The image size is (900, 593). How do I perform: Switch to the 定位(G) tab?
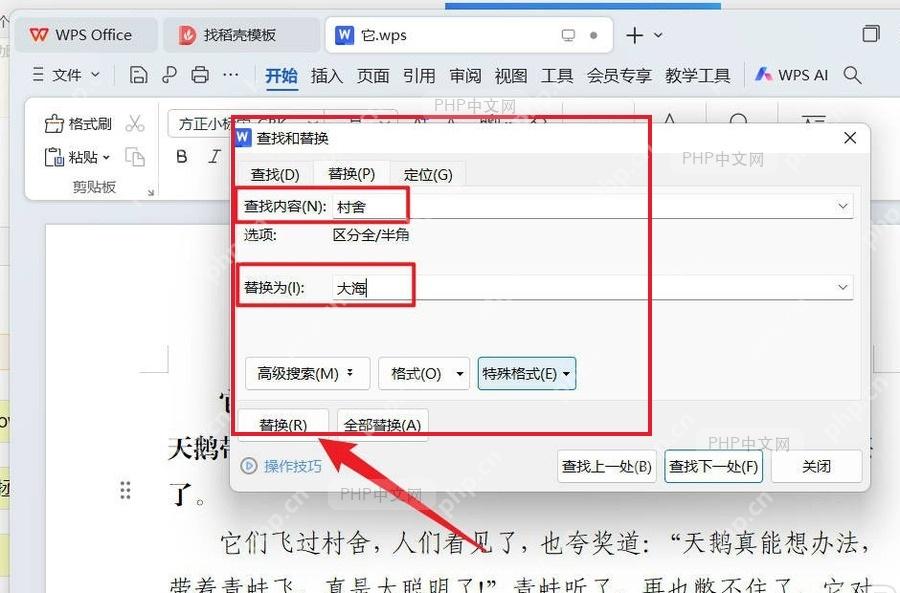pos(428,174)
